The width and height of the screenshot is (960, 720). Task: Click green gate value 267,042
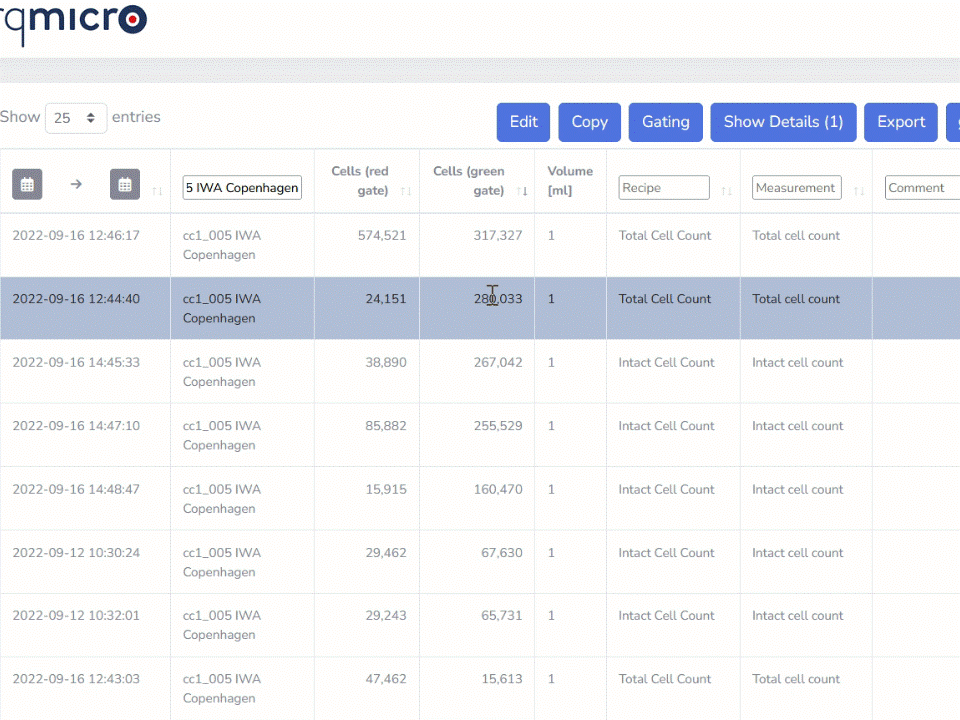[x=498, y=362]
